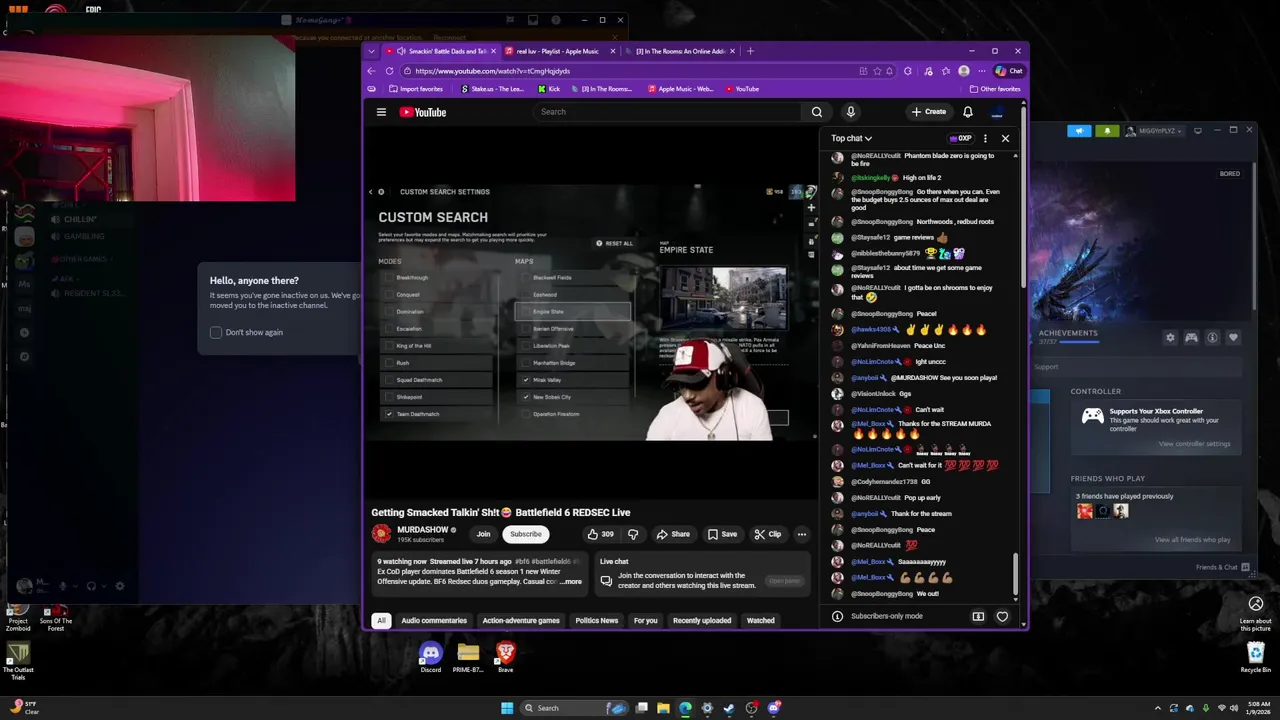
Task: Focus the YouTube search field
Action: tap(669, 112)
